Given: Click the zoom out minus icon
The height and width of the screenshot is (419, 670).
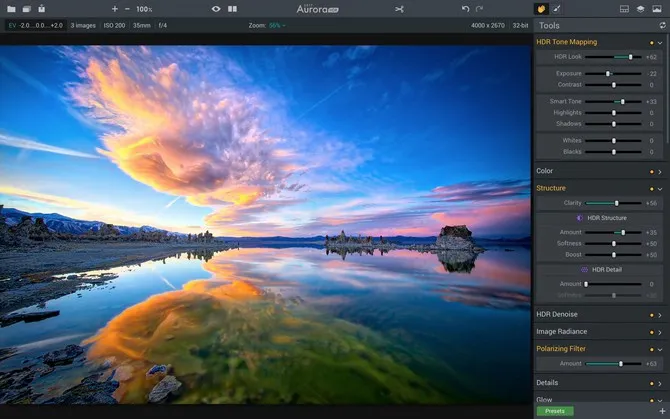Looking at the screenshot, I should 127,9.
